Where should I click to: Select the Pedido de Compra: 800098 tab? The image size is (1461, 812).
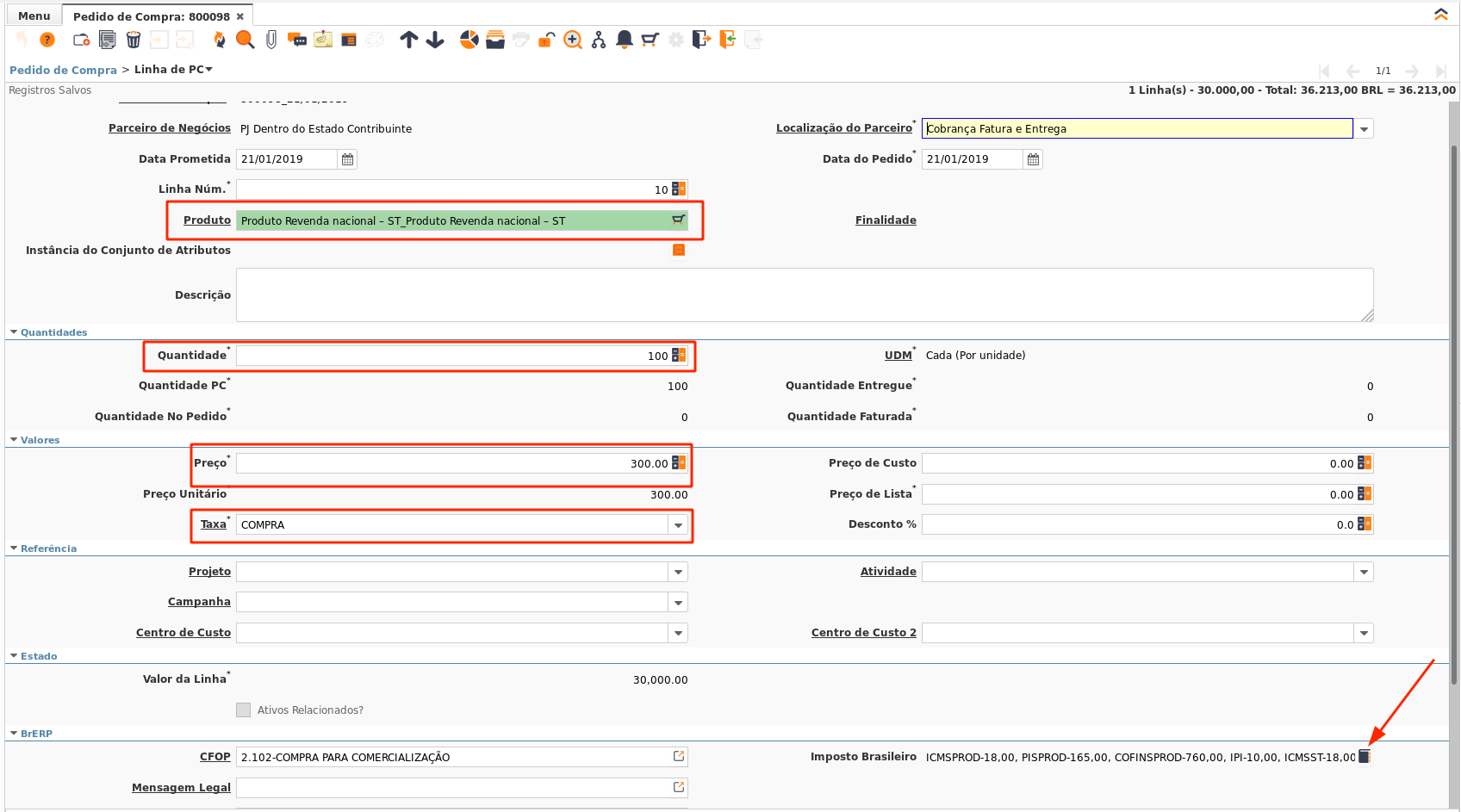(x=151, y=16)
